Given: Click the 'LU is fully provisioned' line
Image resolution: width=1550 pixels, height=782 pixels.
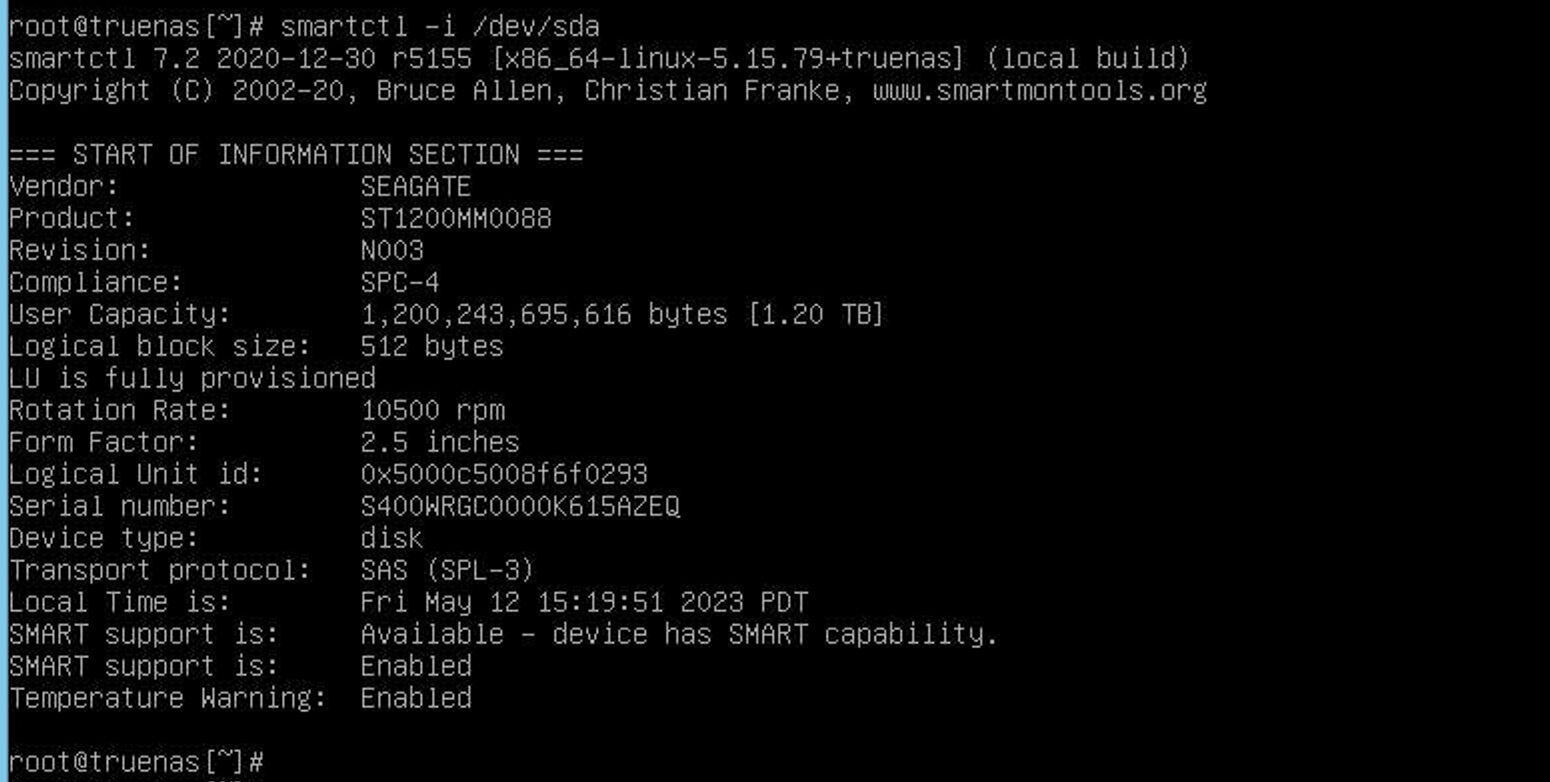Looking at the screenshot, I should (x=192, y=379).
